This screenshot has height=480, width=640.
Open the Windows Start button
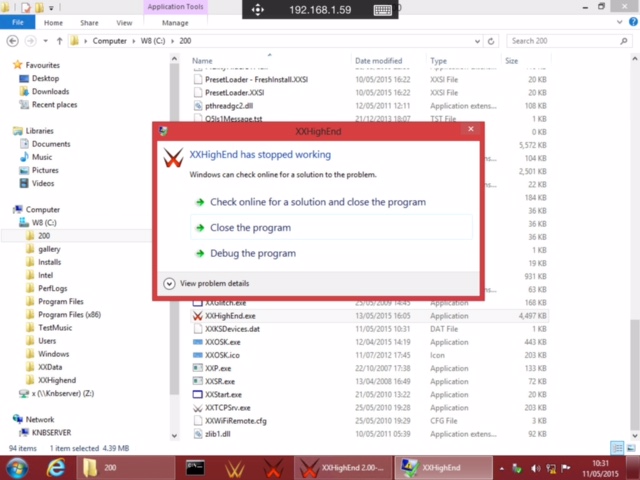click(x=17, y=468)
